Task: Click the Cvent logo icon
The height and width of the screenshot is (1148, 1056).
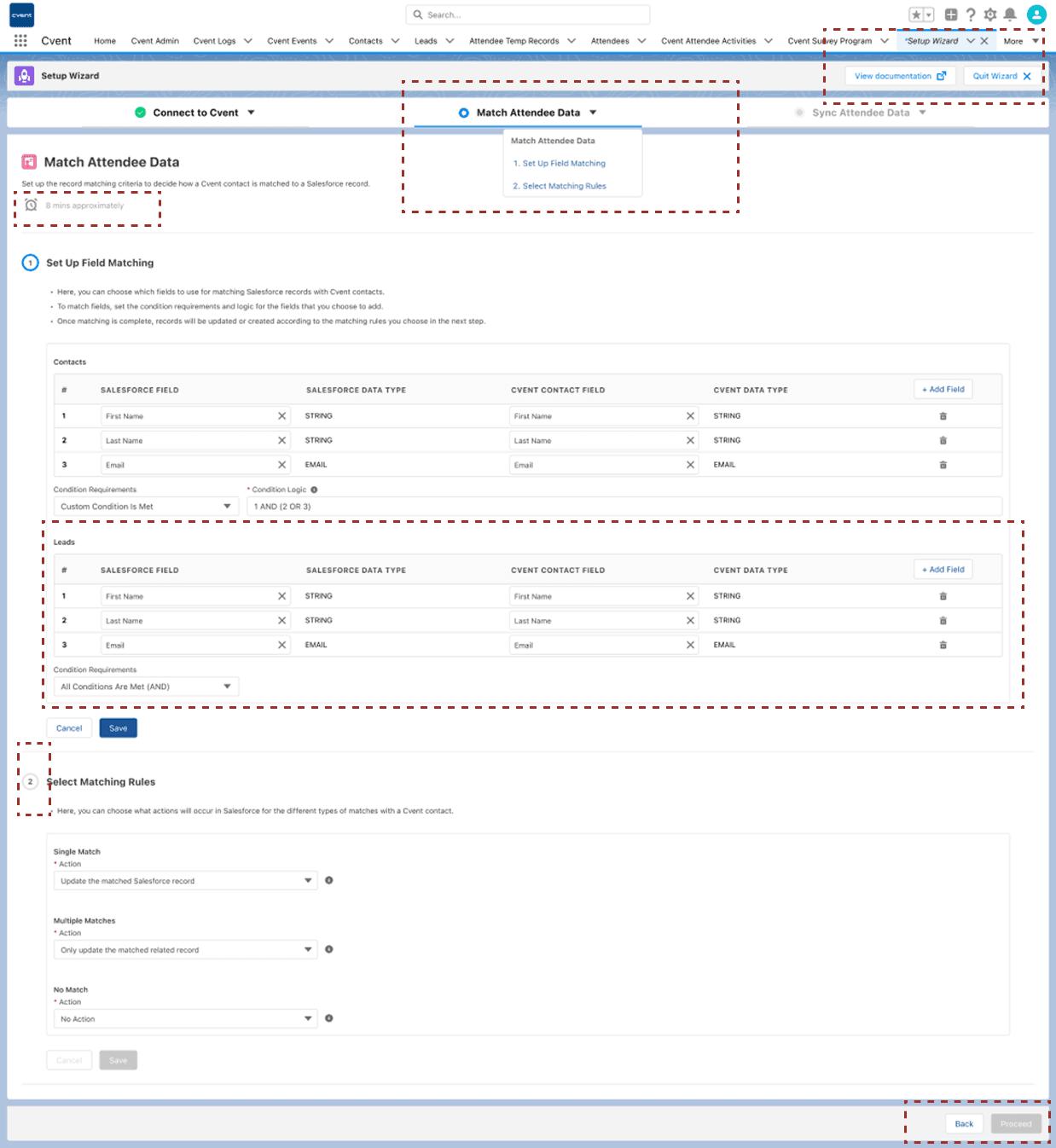Action: [x=22, y=14]
